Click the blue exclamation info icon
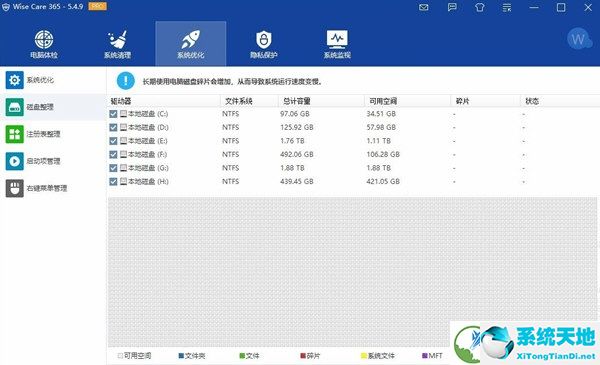The height and width of the screenshot is (365, 600). (x=126, y=81)
